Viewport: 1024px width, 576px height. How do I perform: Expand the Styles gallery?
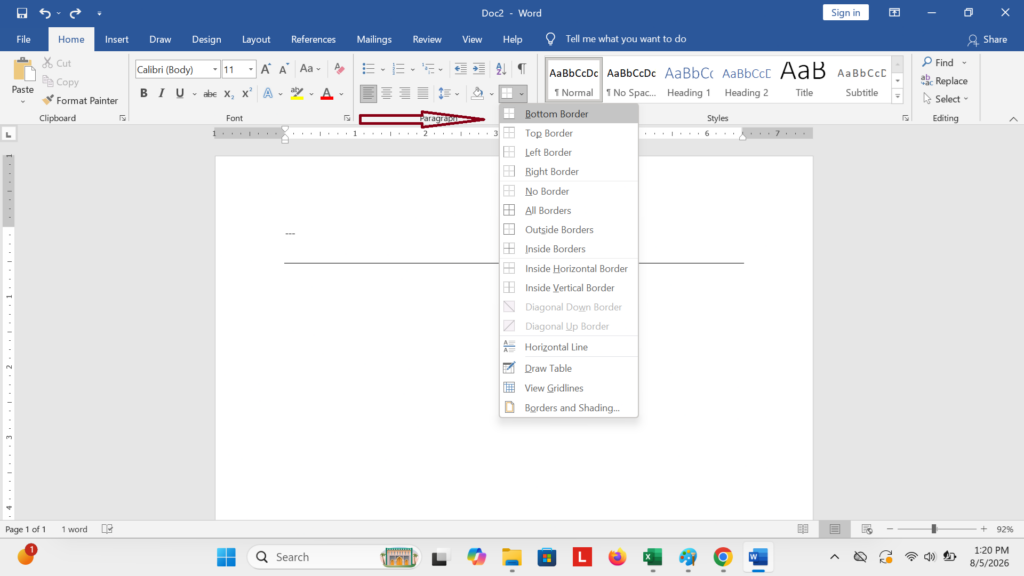tap(897, 96)
